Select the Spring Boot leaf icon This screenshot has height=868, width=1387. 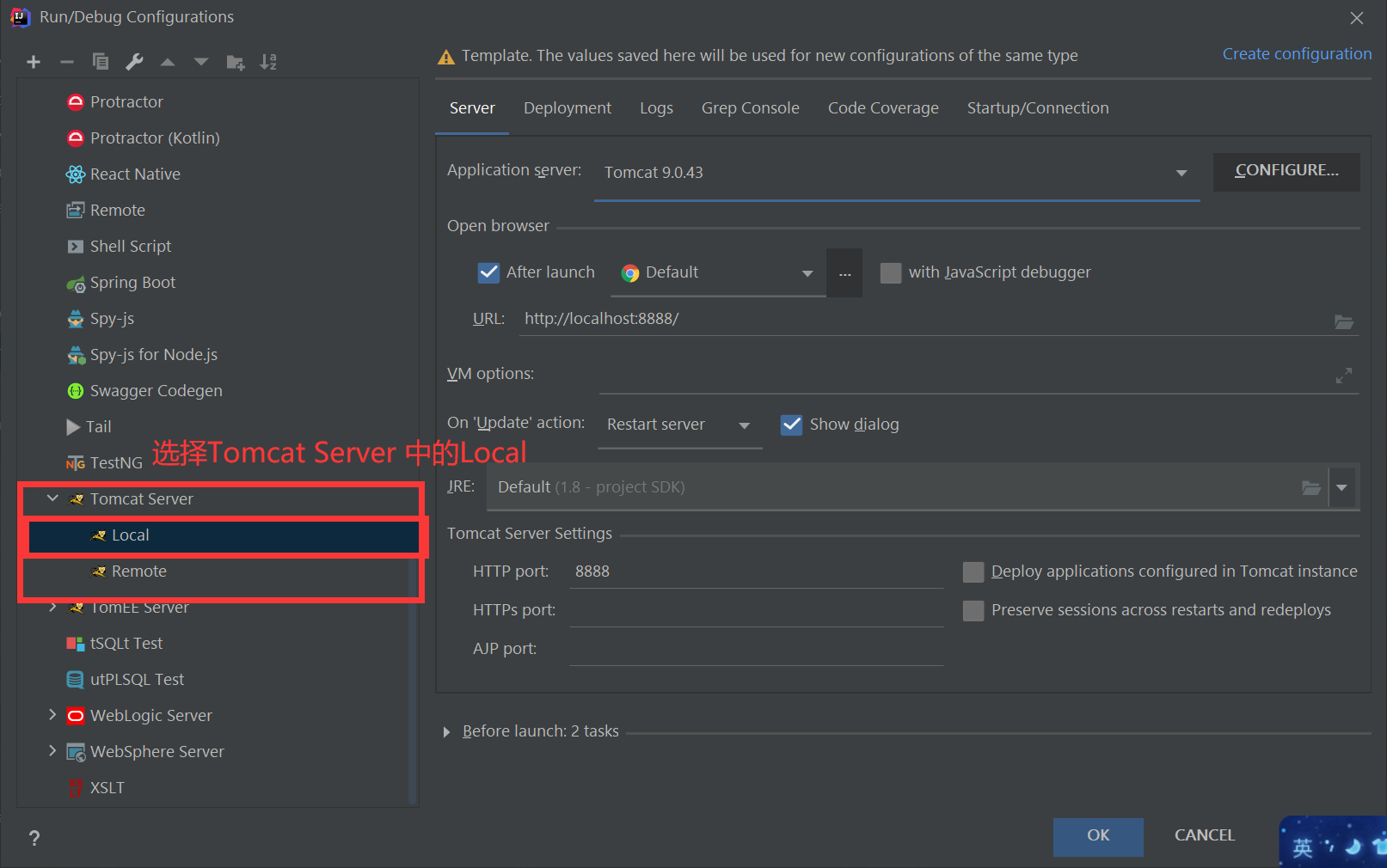[76, 284]
